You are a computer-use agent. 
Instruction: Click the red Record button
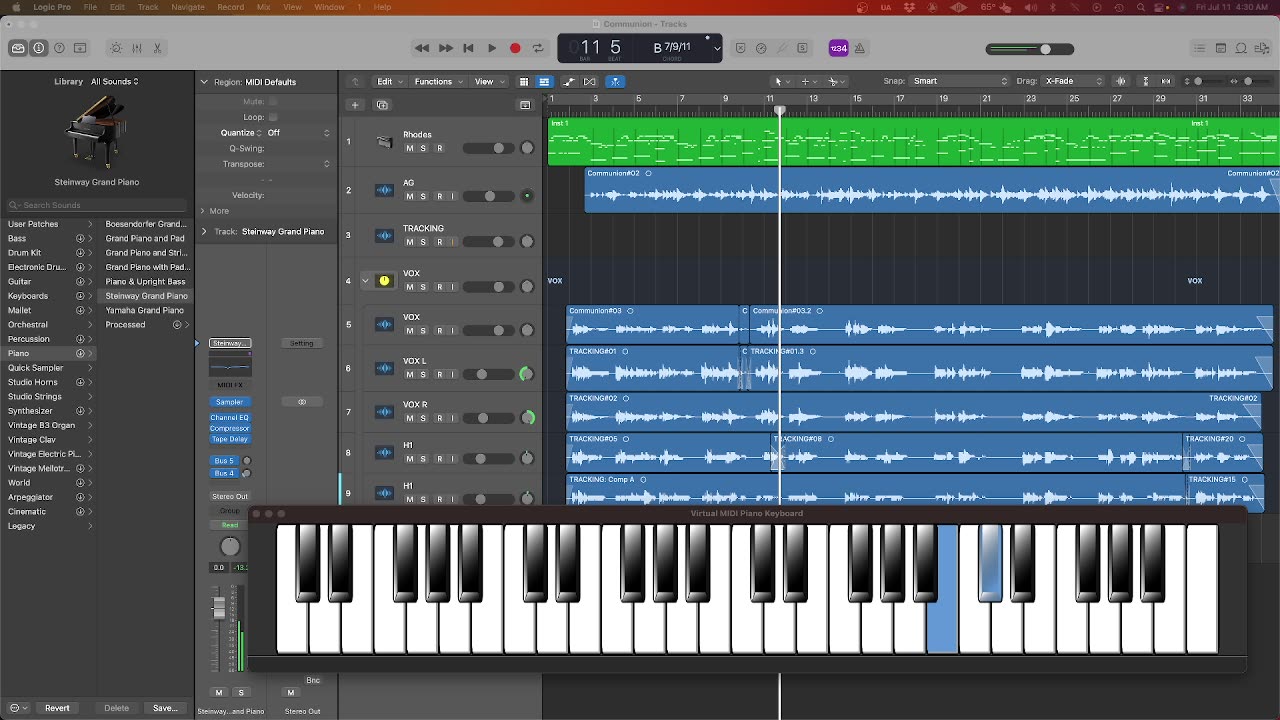(515, 48)
